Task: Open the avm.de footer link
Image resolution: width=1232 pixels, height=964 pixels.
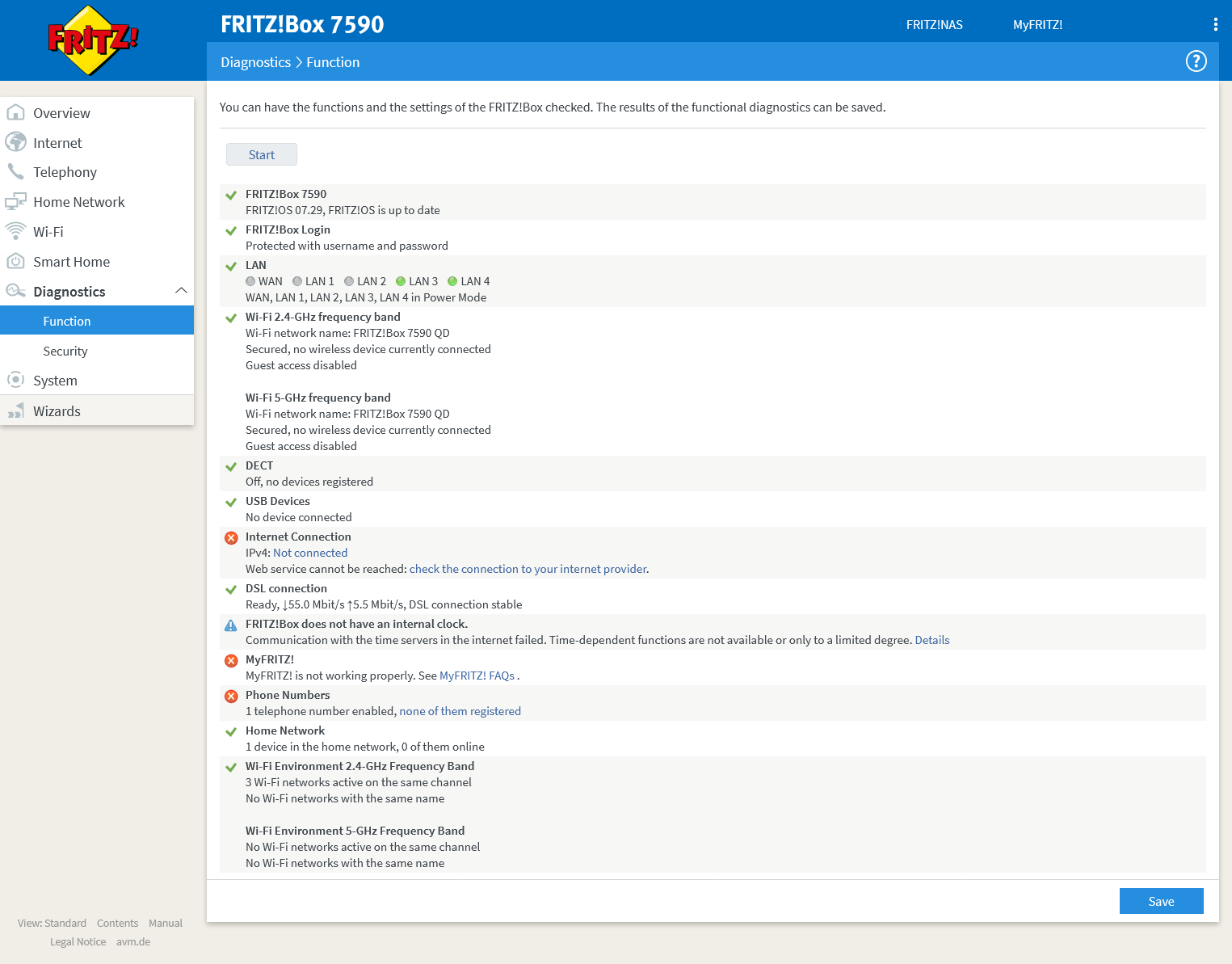Action: tap(133, 941)
